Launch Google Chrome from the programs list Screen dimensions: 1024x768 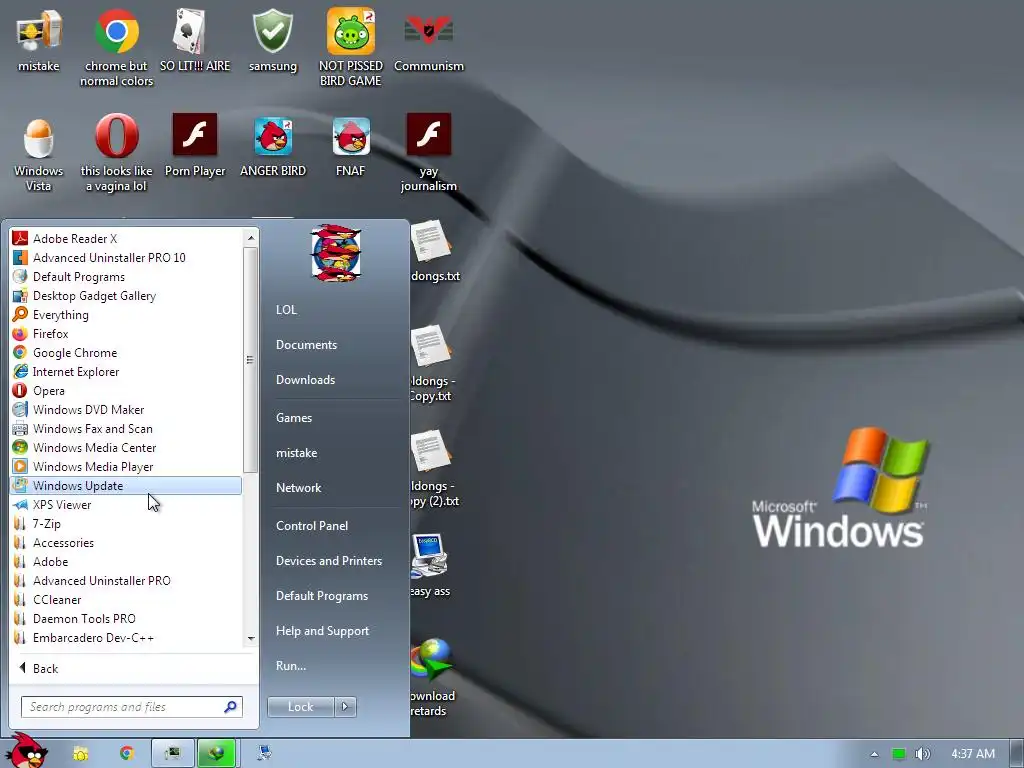pyautogui.click(x=126, y=352)
